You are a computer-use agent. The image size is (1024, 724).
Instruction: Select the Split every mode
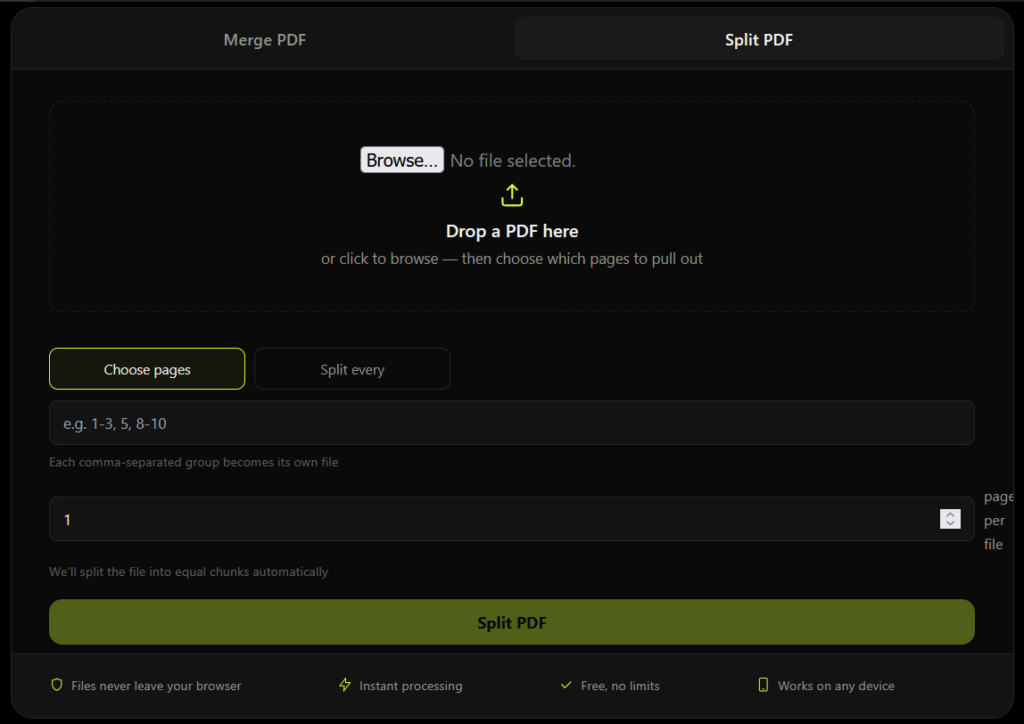pyautogui.click(x=352, y=369)
